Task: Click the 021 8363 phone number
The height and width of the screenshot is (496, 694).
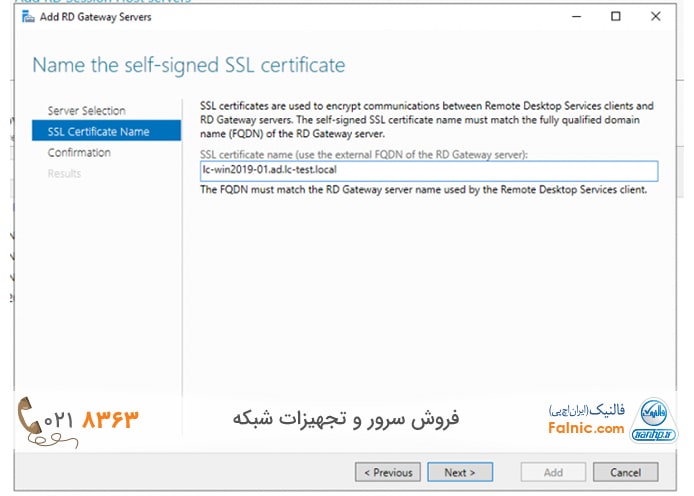Action: [x=105, y=417]
